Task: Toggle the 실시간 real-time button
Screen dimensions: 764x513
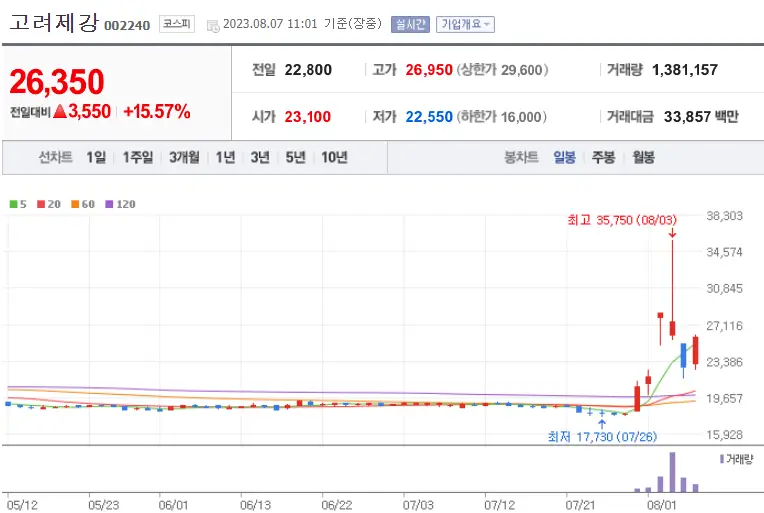Action: pos(410,24)
